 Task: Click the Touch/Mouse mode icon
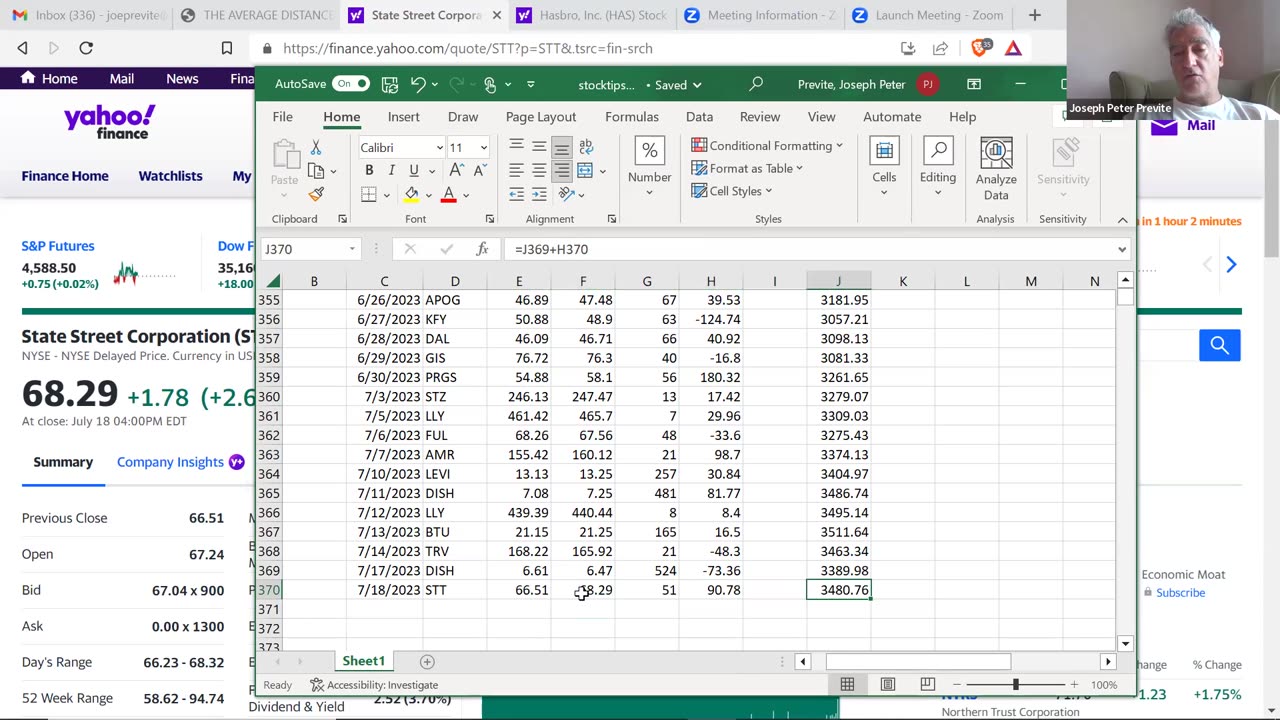click(489, 84)
